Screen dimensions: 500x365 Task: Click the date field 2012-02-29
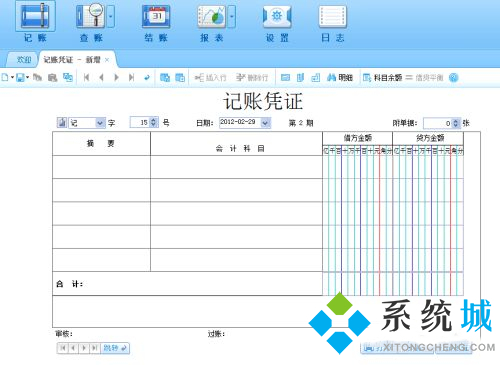[x=240, y=122]
